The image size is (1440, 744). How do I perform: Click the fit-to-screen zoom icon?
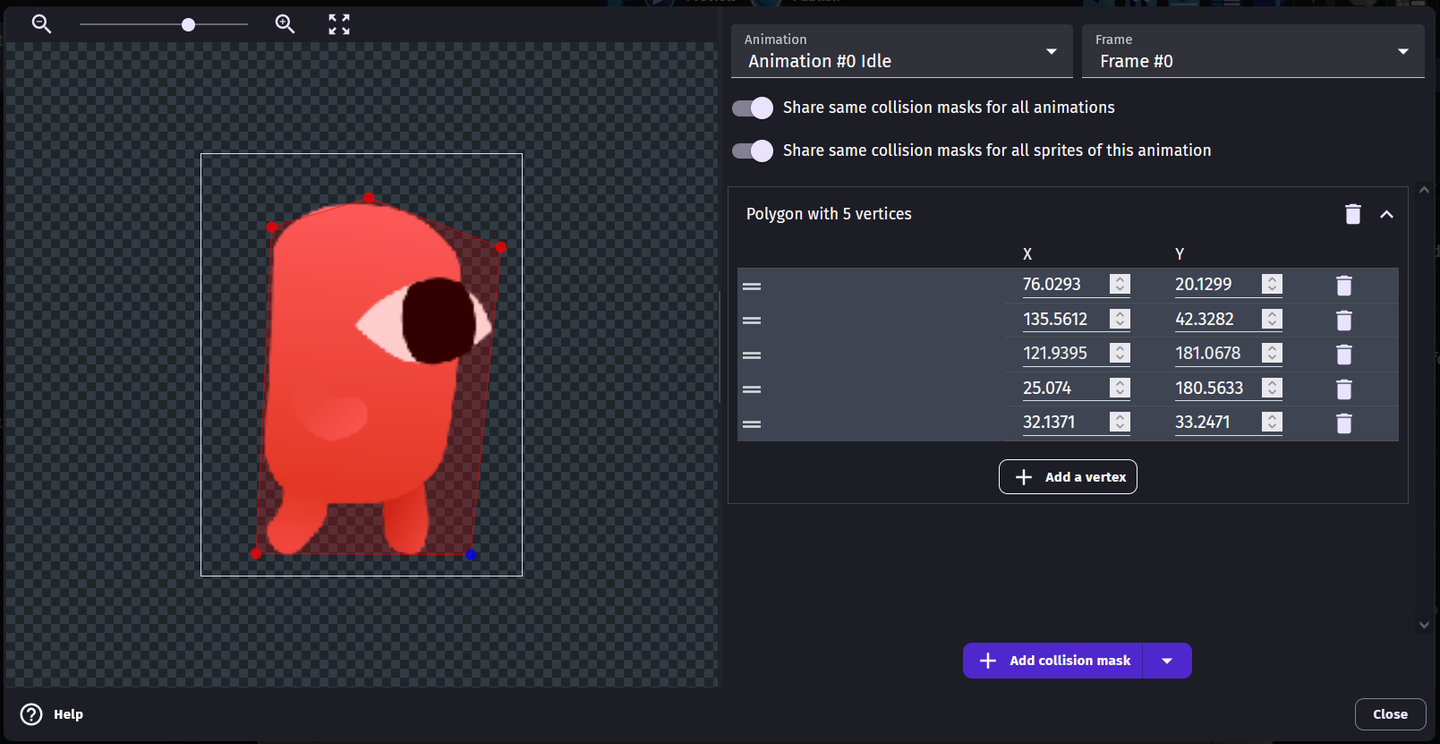pyautogui.click(x=339, y=24)
